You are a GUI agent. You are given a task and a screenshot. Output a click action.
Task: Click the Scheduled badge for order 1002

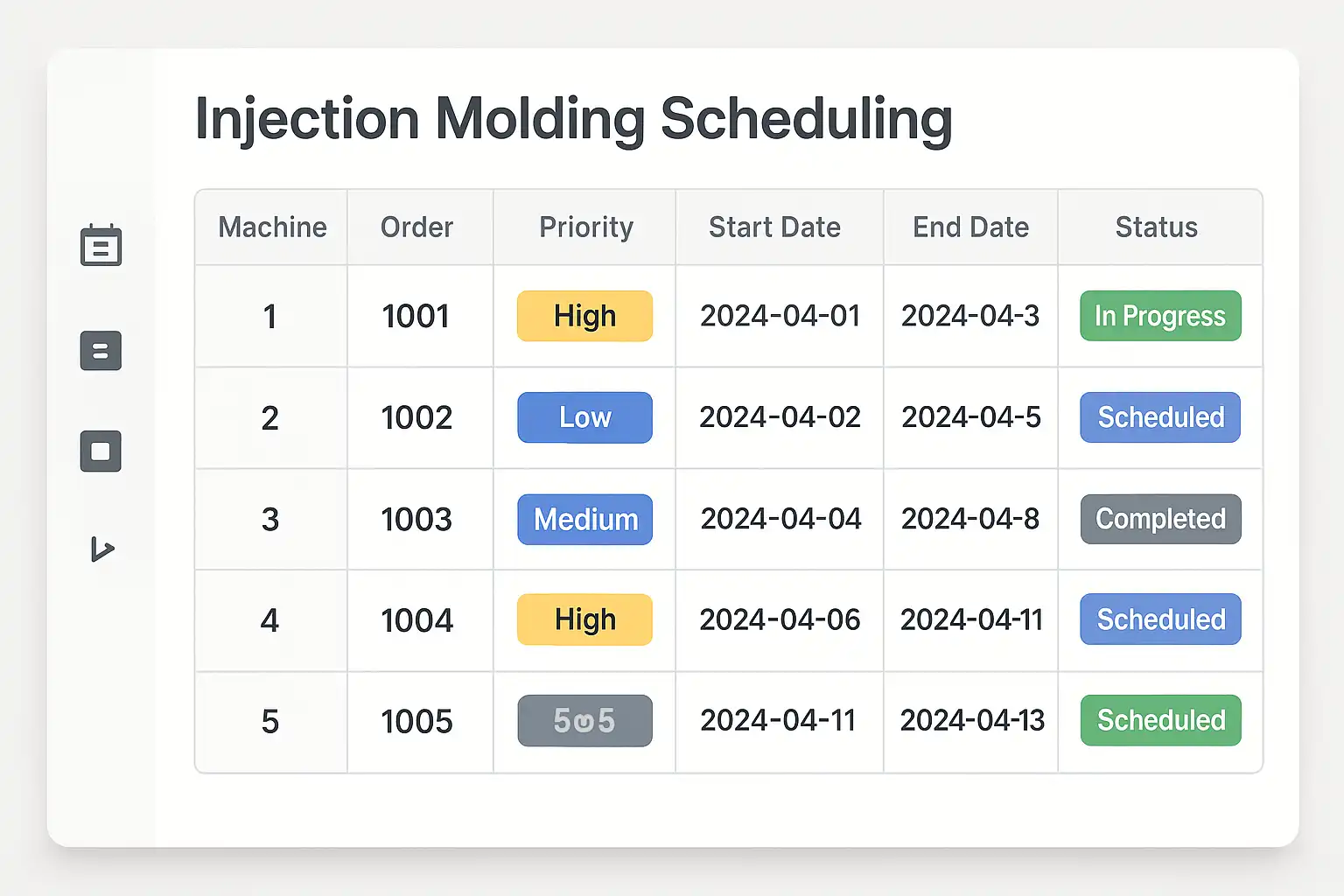pos(1160,417)
